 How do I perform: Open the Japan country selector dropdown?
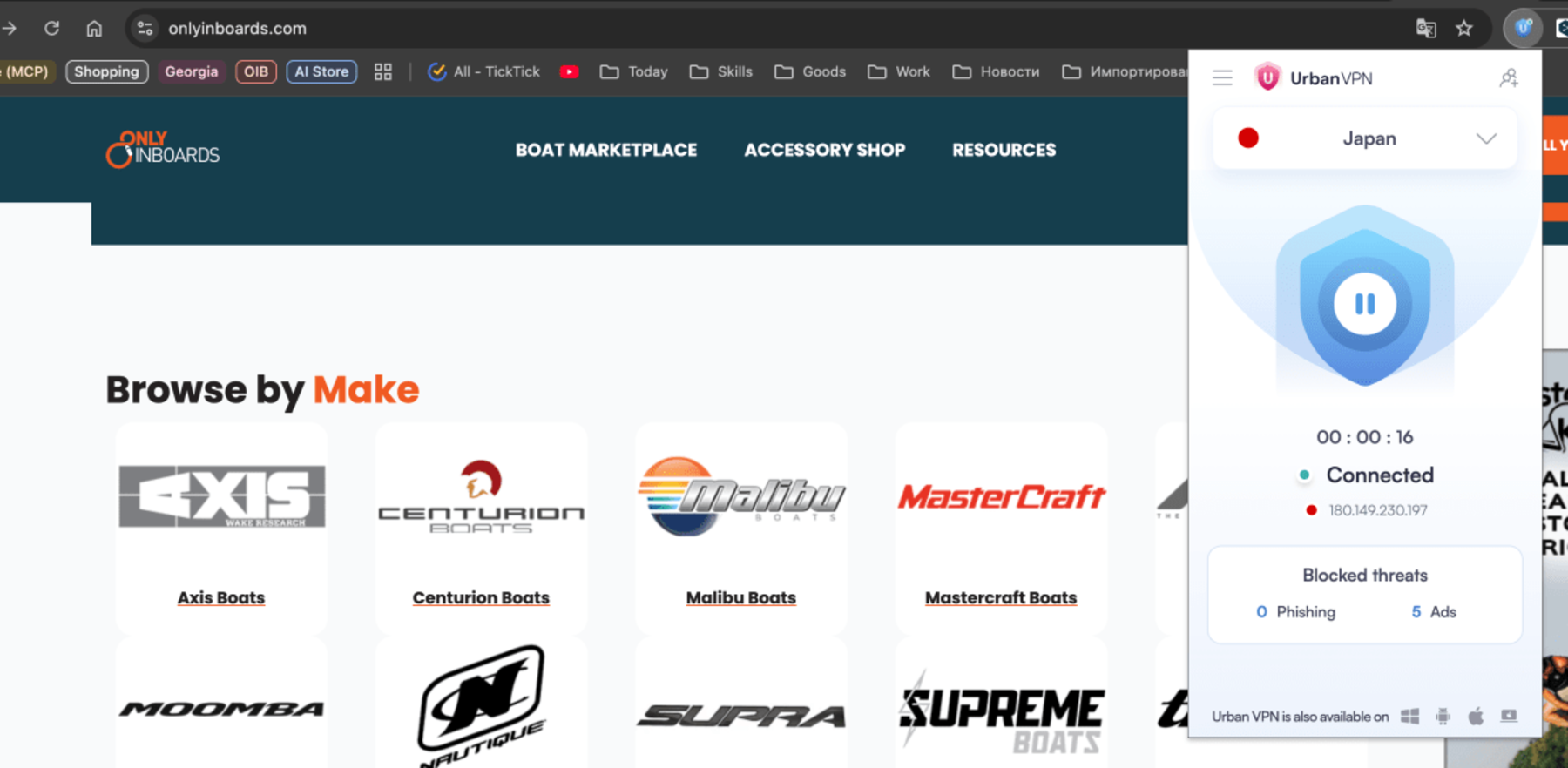tap(1365, 138)
